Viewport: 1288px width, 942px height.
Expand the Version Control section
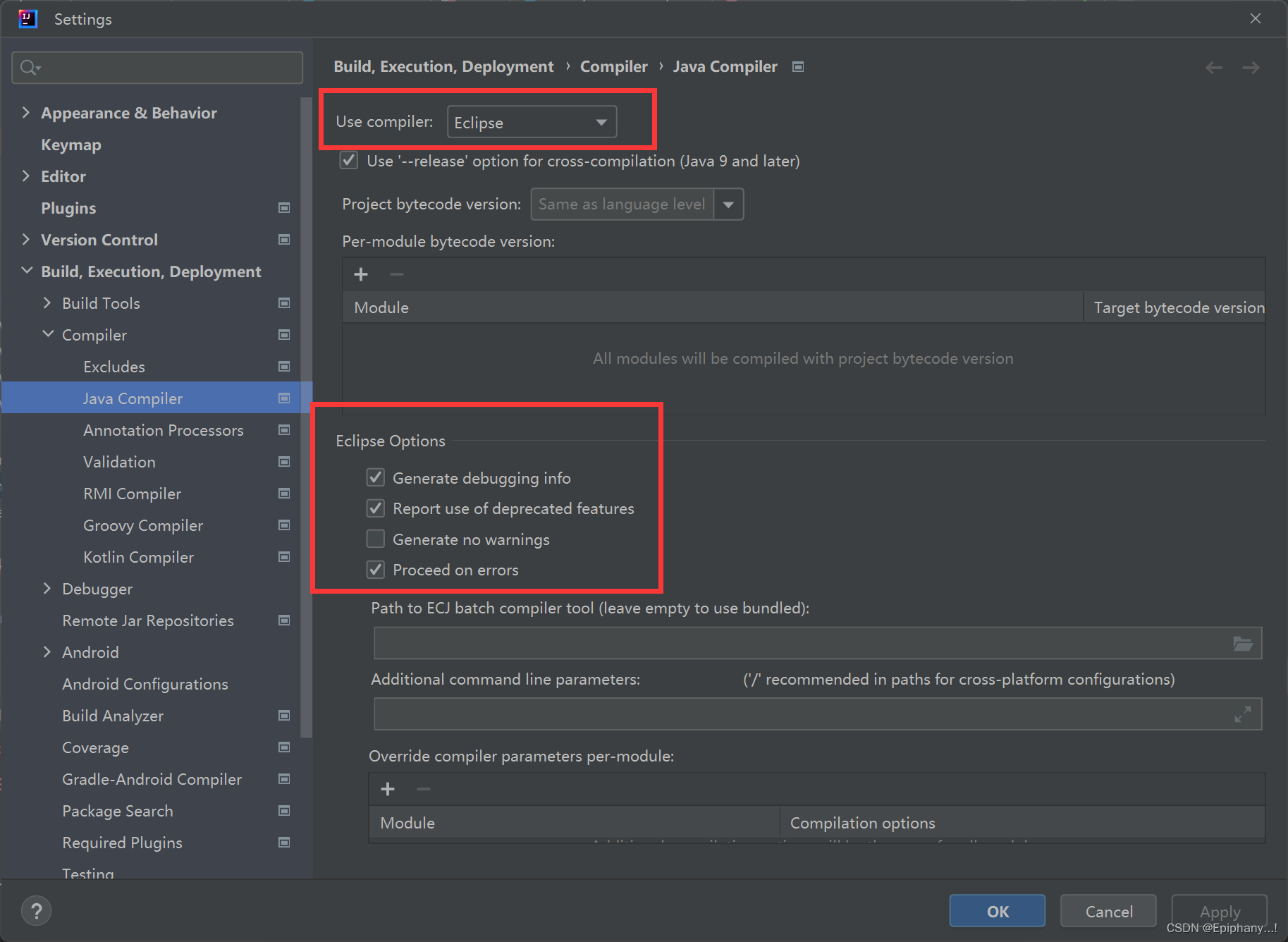click(26, 240)
